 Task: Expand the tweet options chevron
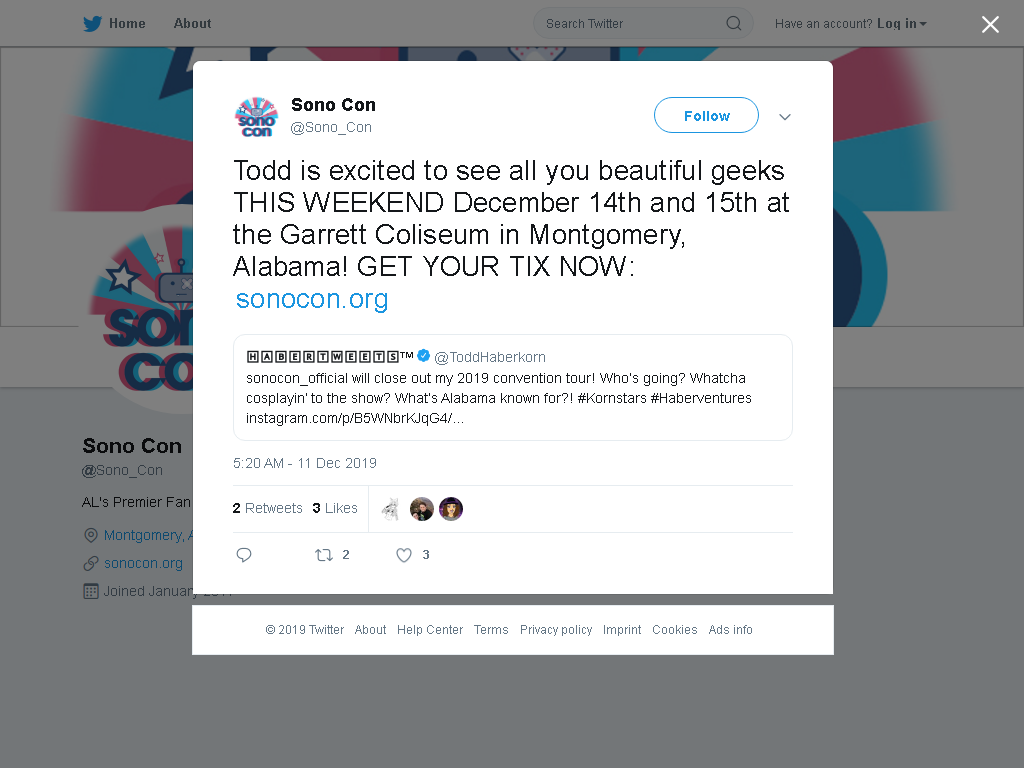pos(784,117)
